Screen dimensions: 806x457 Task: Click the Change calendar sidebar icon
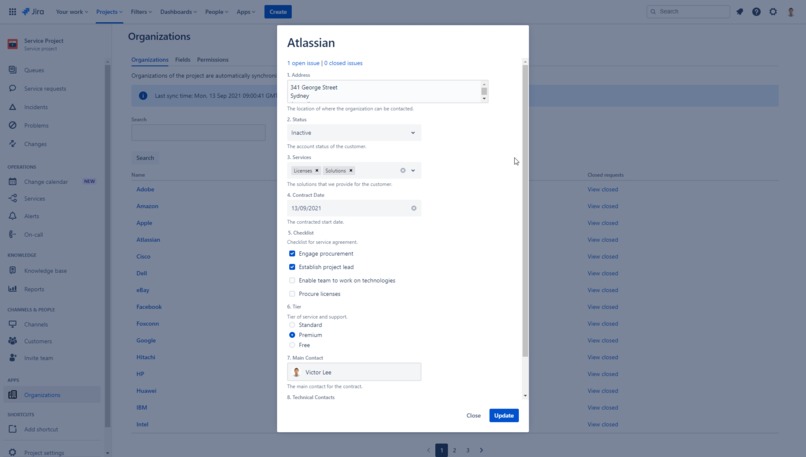(13, 181)
